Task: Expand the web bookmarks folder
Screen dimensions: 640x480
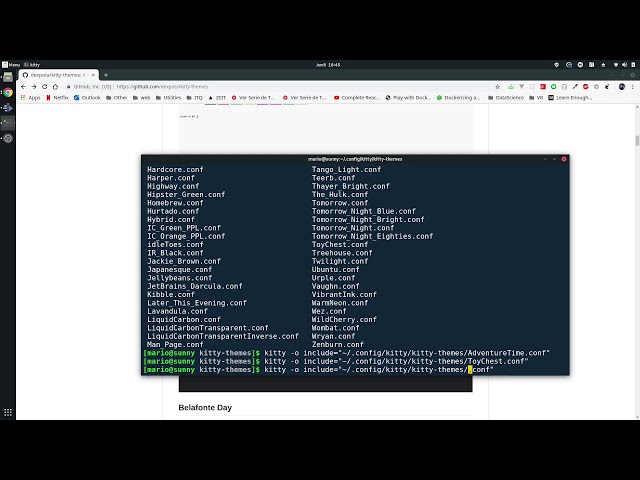Action: (141, 98)
